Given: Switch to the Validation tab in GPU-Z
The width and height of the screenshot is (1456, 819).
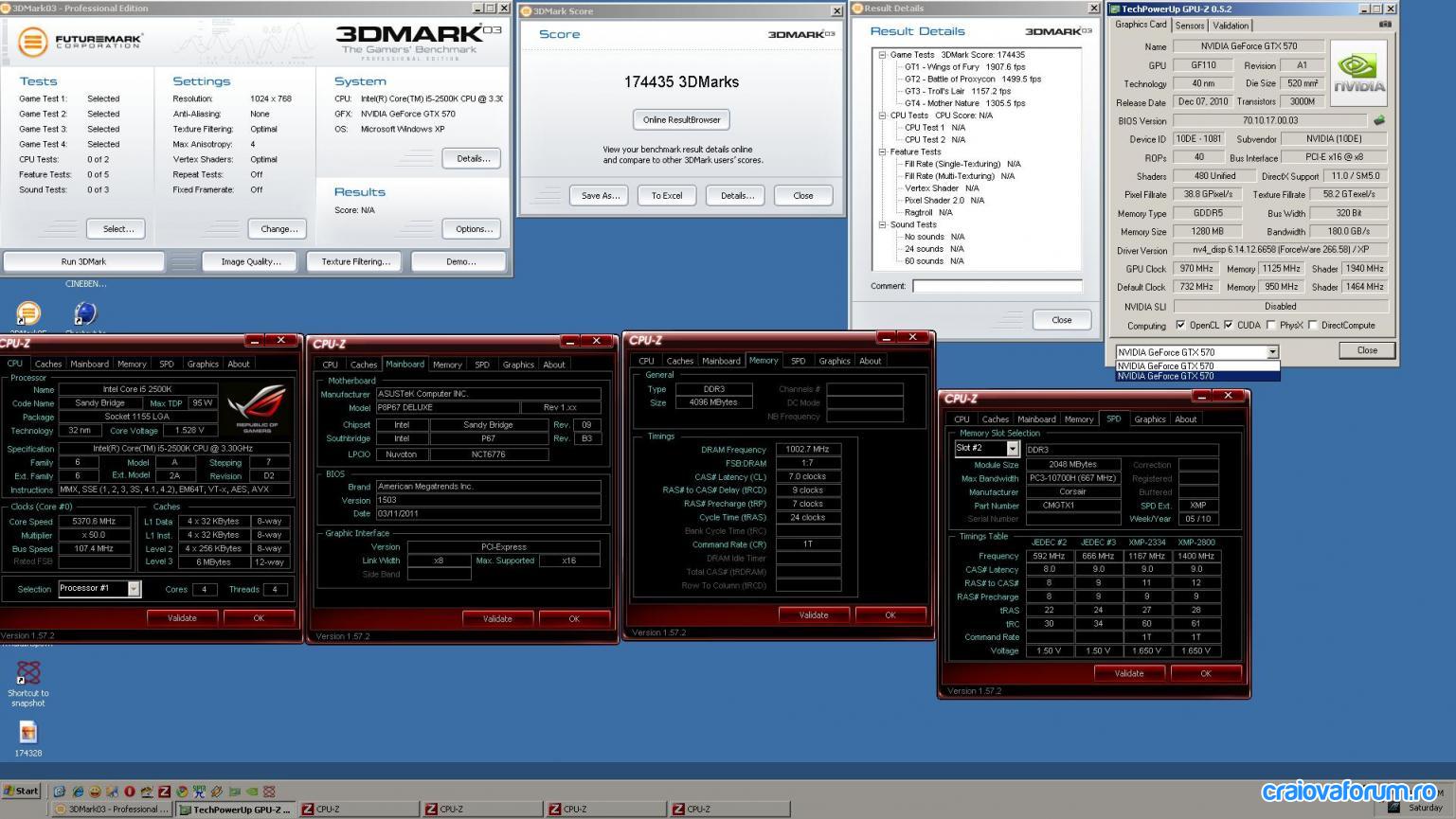Looking at the screenshot, I should click(x=1231, y=26).
